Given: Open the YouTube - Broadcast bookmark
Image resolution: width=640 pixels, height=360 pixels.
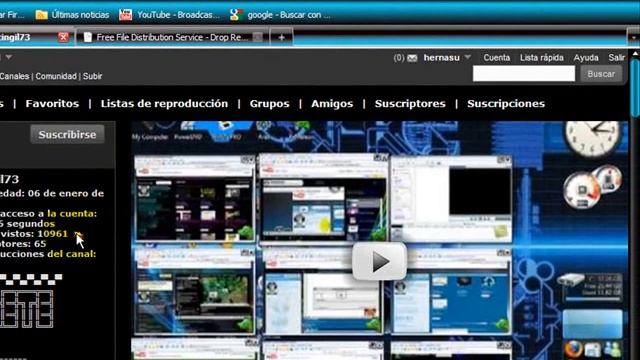Looking at the screenshot, I should point(169,15).
